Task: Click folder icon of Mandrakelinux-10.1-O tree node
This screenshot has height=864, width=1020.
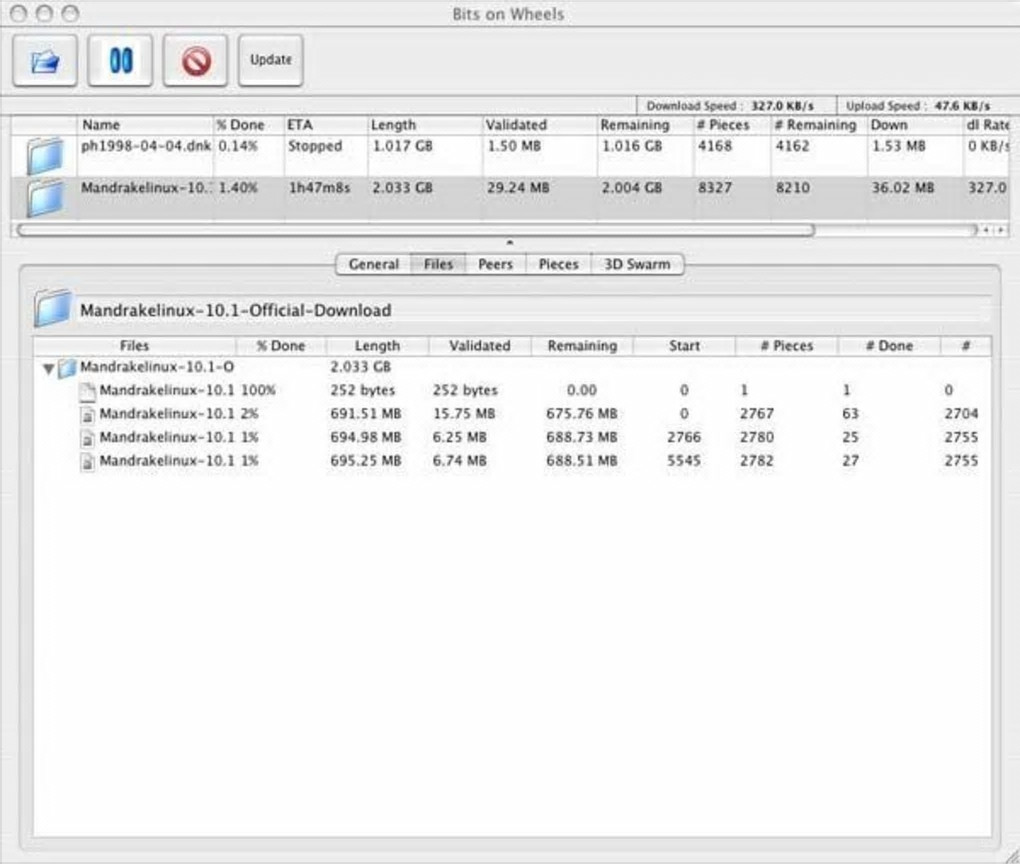Action: (67, 368)
